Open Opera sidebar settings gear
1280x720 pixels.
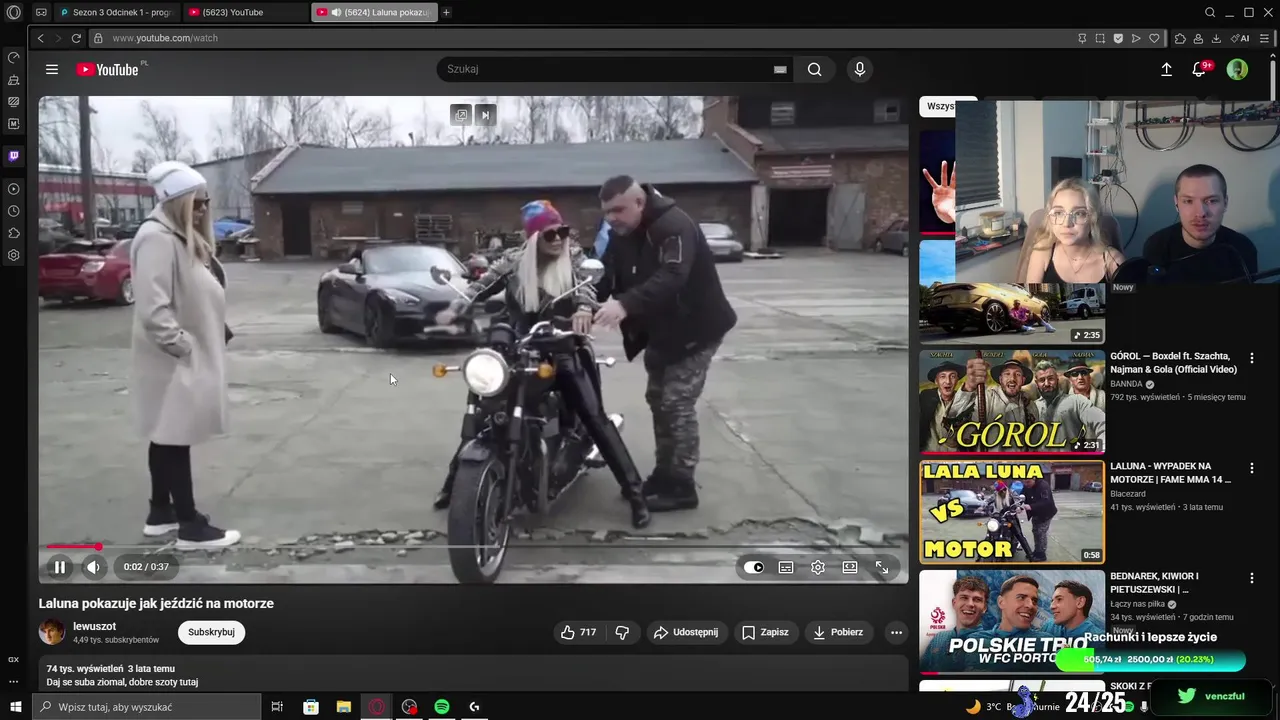point(13,255)
